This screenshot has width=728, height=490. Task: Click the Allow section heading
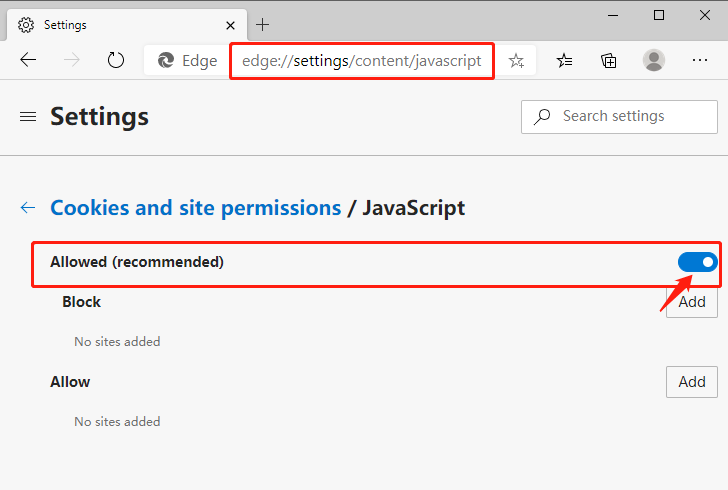tap(70, 382)
